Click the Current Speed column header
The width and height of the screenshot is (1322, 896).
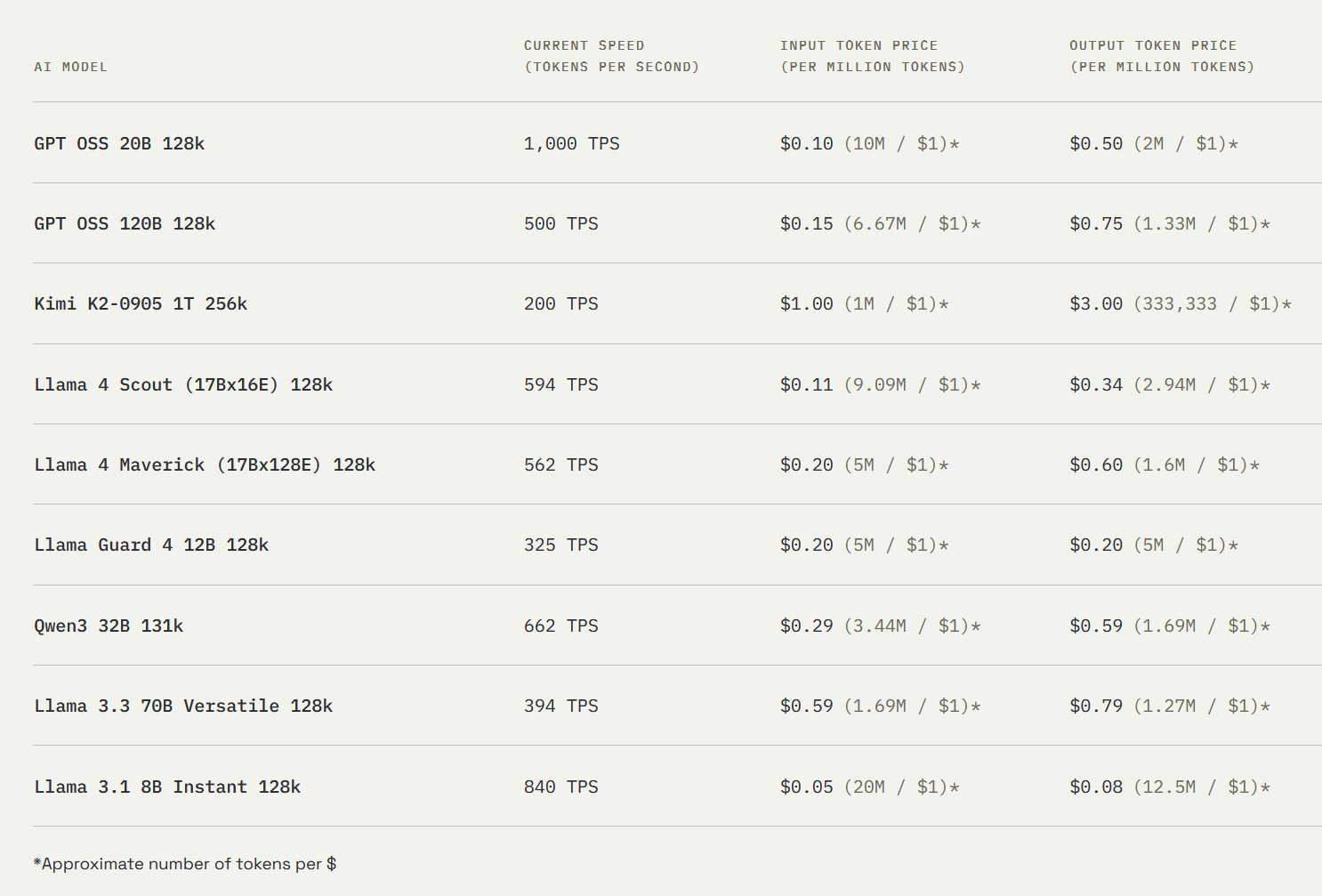[x=611, y=56]
